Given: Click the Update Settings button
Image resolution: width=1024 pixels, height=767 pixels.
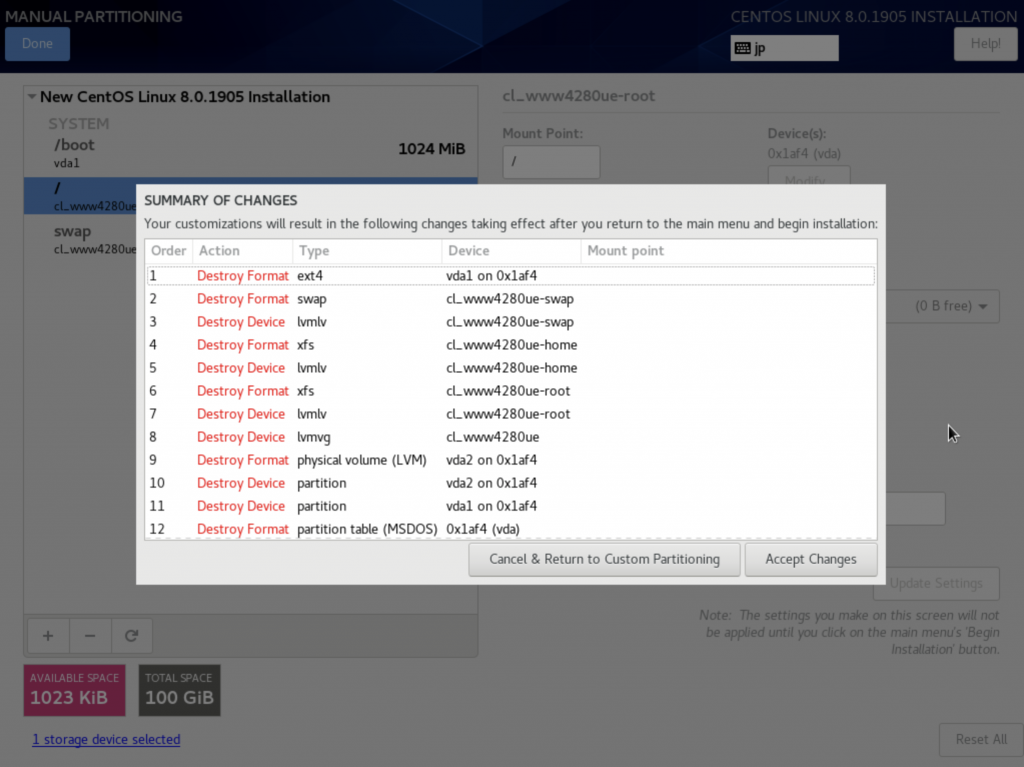Looking at the screenshot, I should point(936,583).
